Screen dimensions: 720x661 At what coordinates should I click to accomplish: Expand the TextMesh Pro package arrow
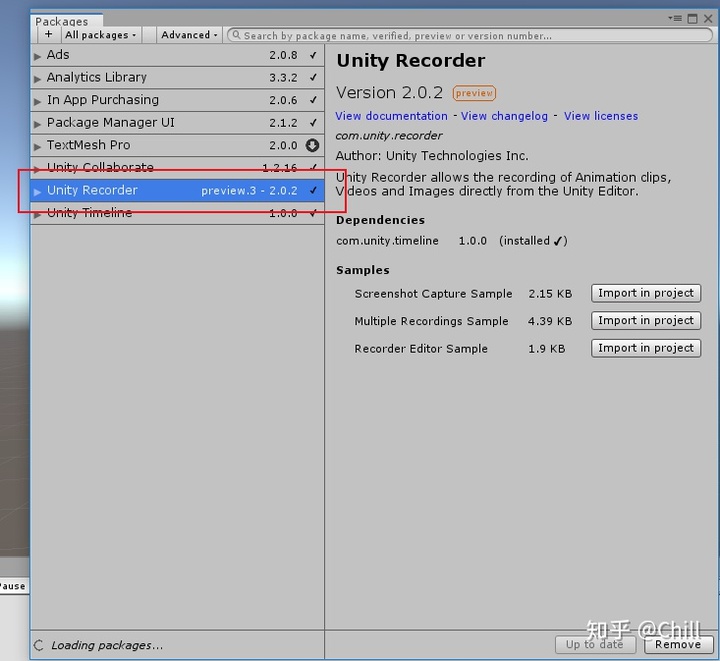pos(37,147)
